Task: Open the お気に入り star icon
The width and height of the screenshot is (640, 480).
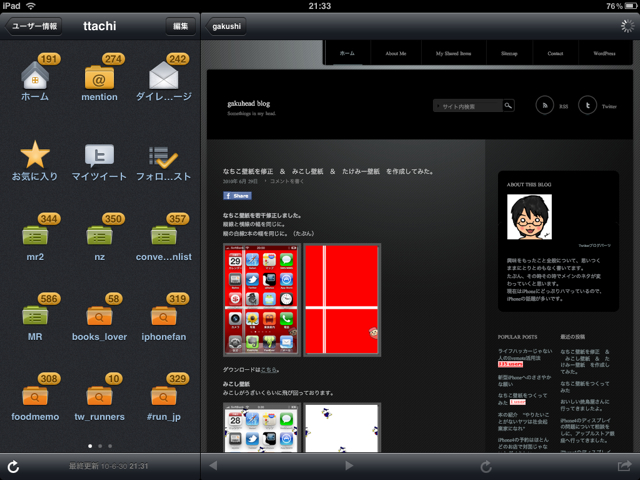Action: tap(35, 156)
